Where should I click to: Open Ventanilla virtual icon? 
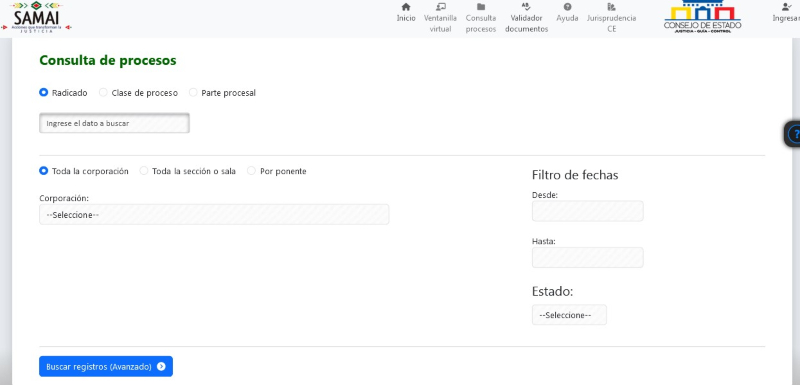click(x=441, y=7)
